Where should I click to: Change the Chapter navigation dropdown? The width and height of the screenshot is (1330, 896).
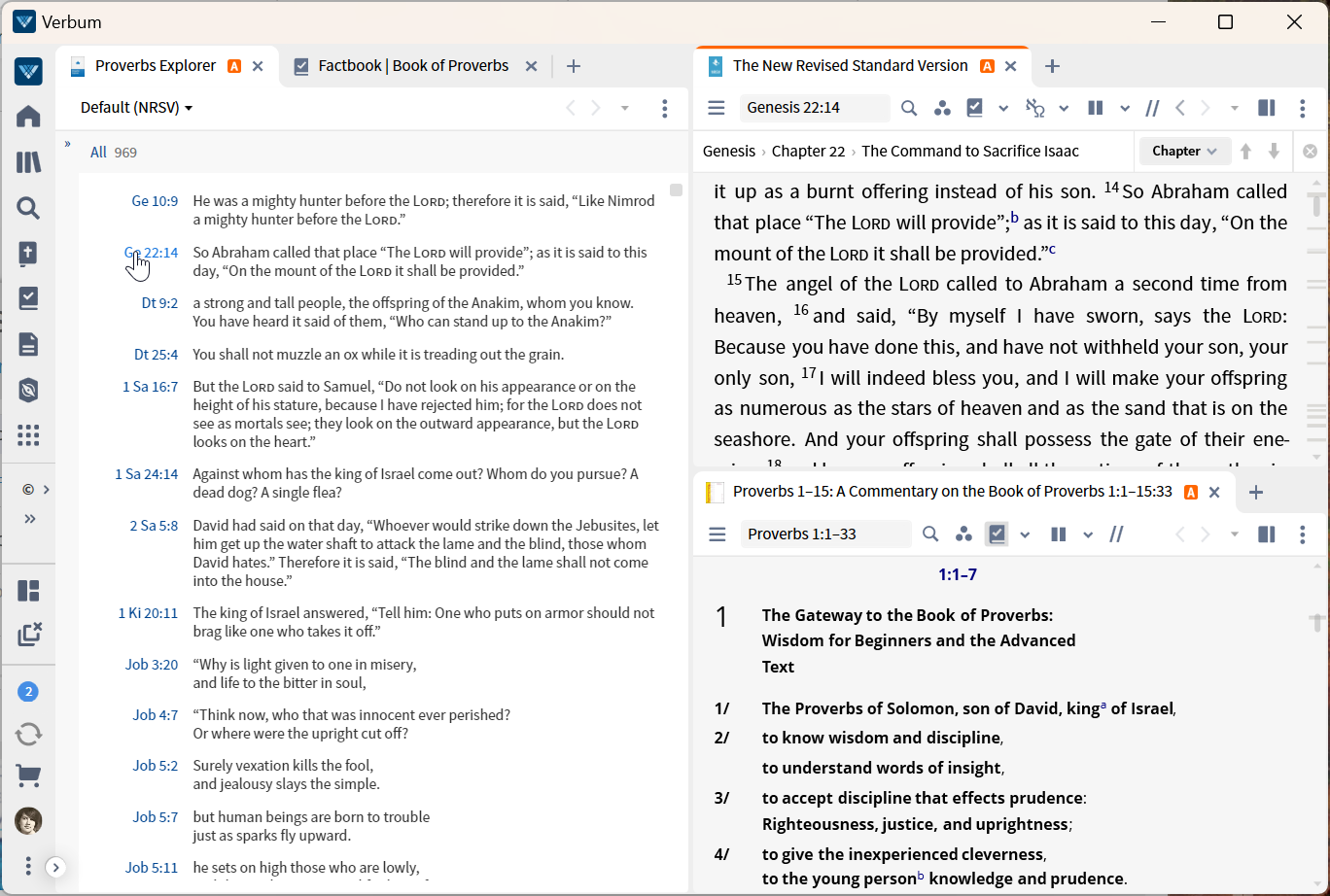tap(1184, 151)
